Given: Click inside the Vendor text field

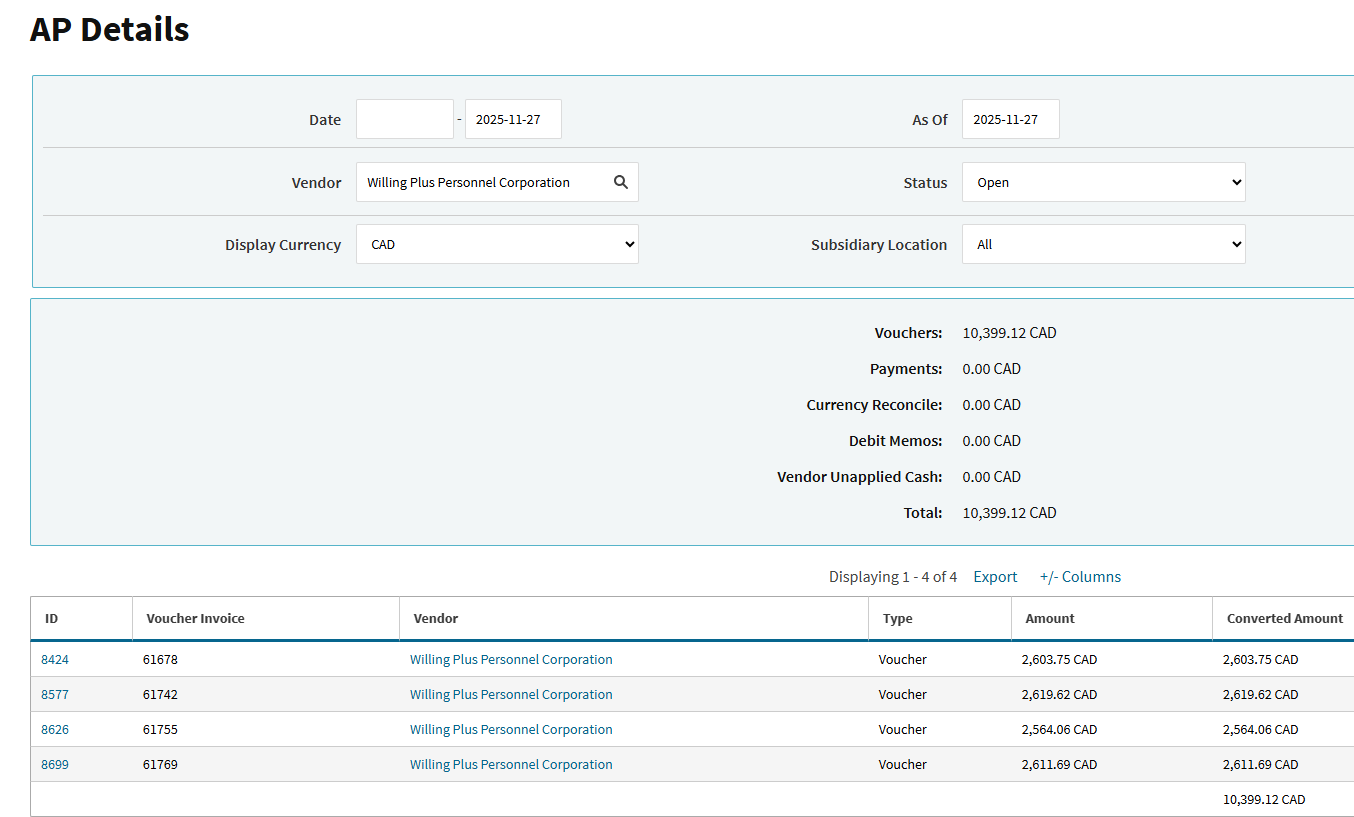Looking at the screenshot, I should coord(480,182).
